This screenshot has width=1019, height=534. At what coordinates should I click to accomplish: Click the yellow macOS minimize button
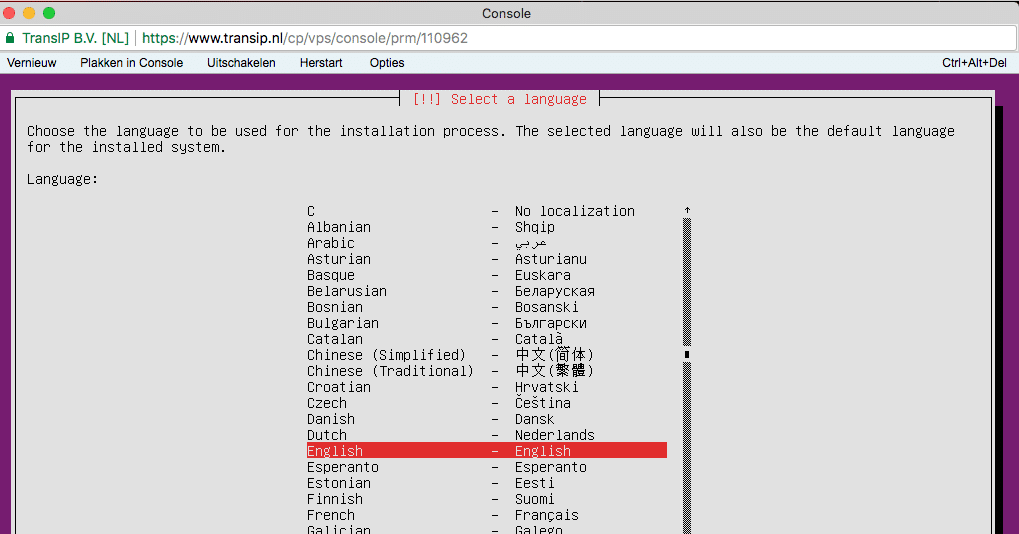[x=29, y=13]
